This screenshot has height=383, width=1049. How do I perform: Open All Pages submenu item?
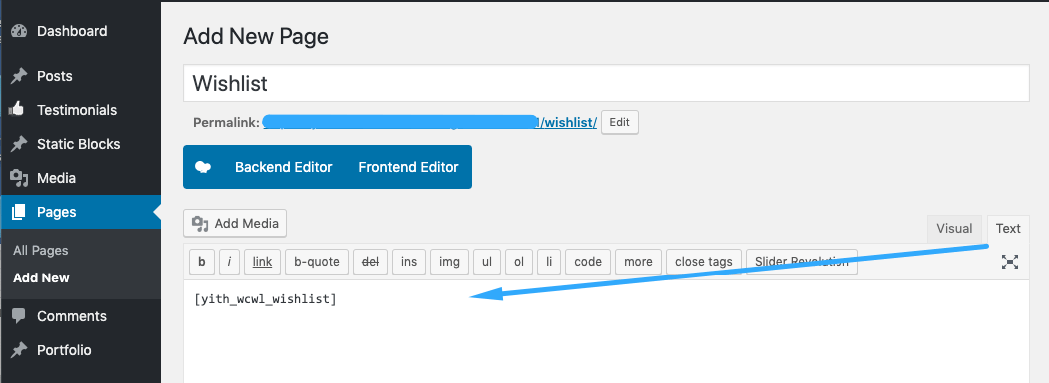coord(41,250)
